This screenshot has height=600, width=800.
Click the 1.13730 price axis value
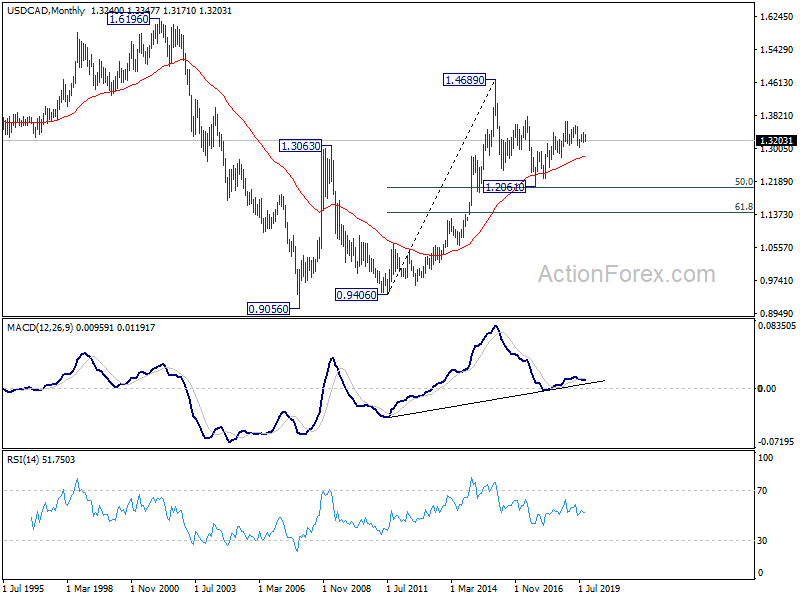coord(777,215)
